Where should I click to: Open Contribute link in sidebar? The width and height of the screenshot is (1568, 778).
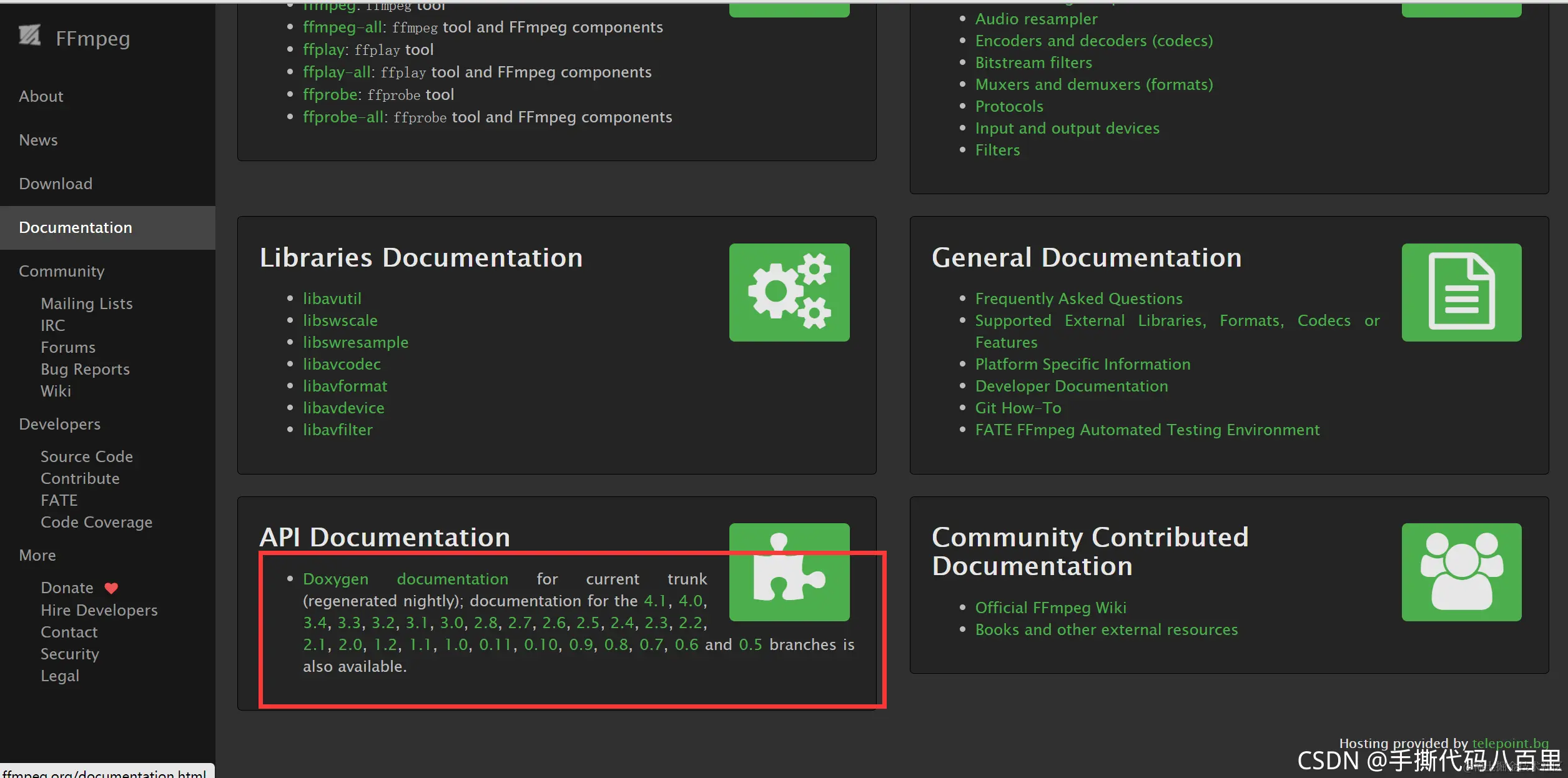(x=80, y=478)
